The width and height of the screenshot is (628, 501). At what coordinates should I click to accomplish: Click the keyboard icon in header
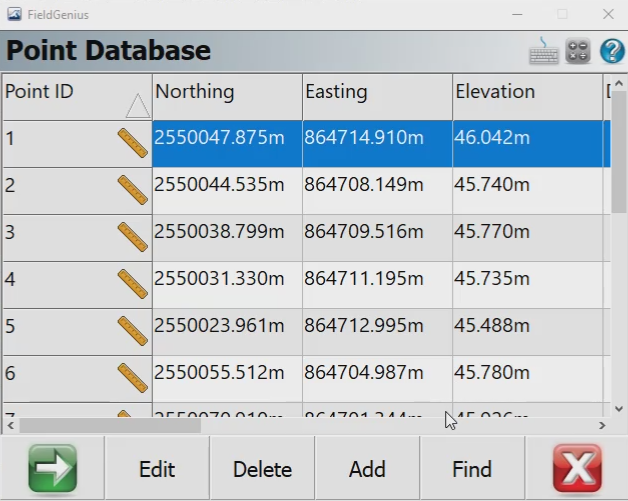pos(544,51)
